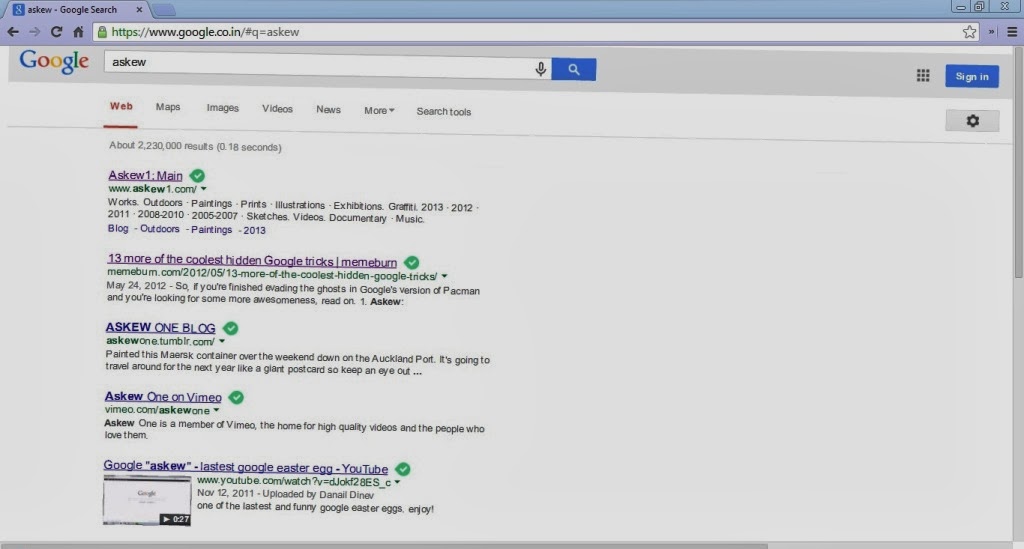Viewport: 1024px width, 549px height.
Task: Show hidden extensions chevron icon
Action: coord(991,32)
